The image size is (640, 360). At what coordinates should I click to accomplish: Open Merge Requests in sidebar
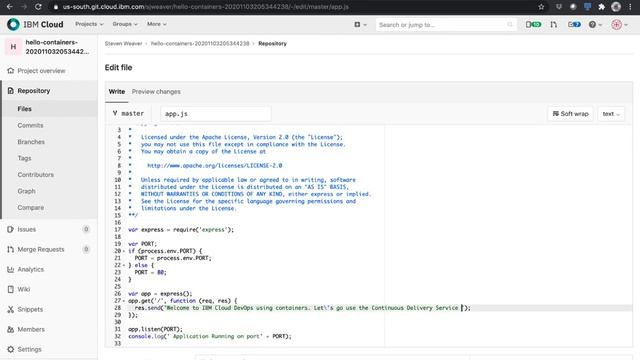coord(41,249)
